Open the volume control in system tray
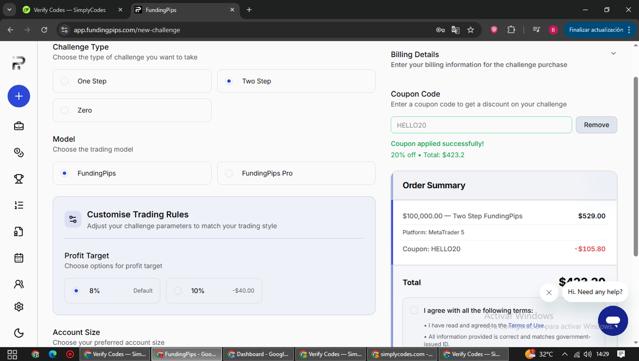The width and height of the screenshot is (639, 361). click(x=588, y=354)
